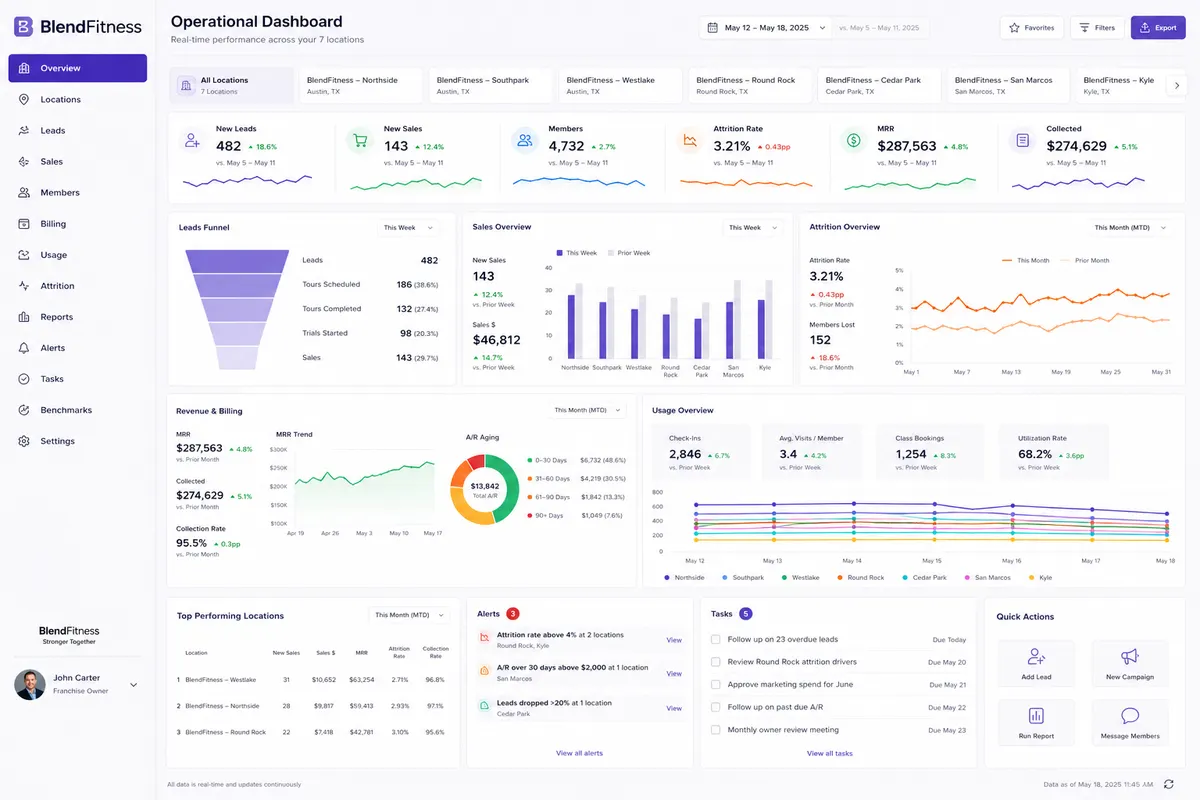Check 'Follow up on 23 overdue leads' task
This screenshot has width=1200, height=800.
click(715, 639)
